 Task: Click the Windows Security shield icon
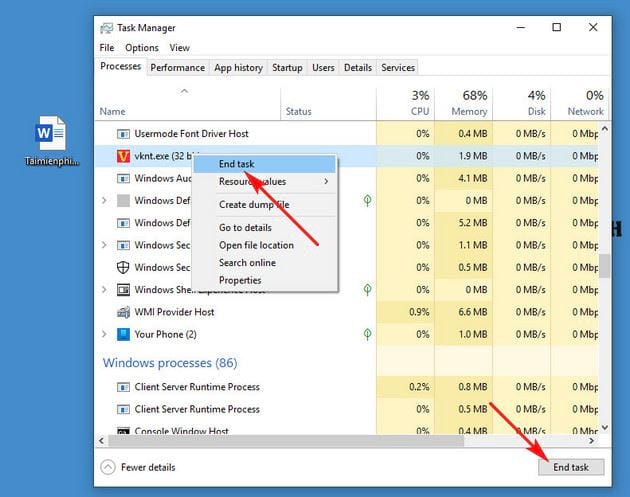click(x=123, y=268)
